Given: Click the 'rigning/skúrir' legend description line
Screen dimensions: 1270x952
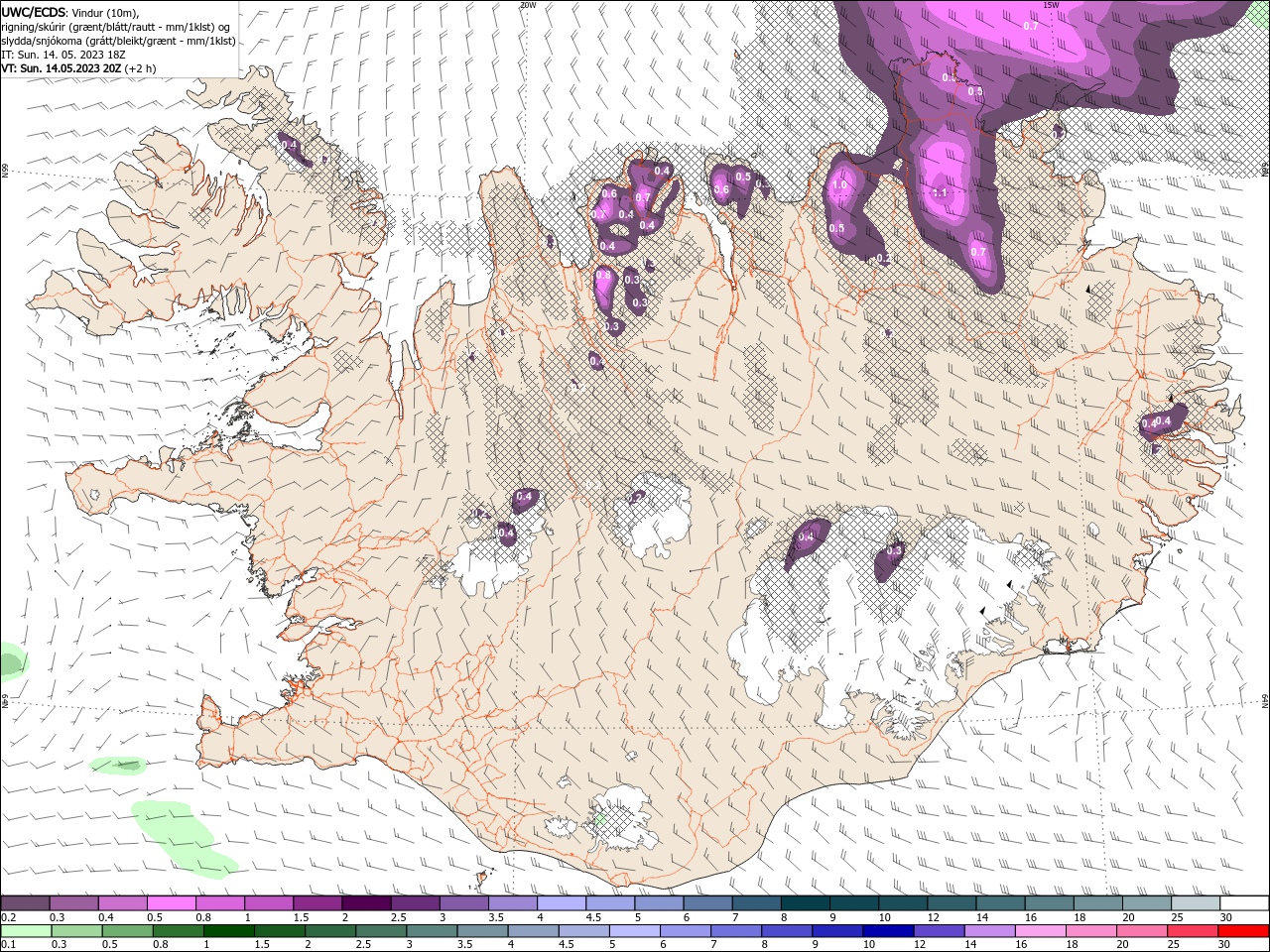Looking at the screenshot, I should (117, 27).
